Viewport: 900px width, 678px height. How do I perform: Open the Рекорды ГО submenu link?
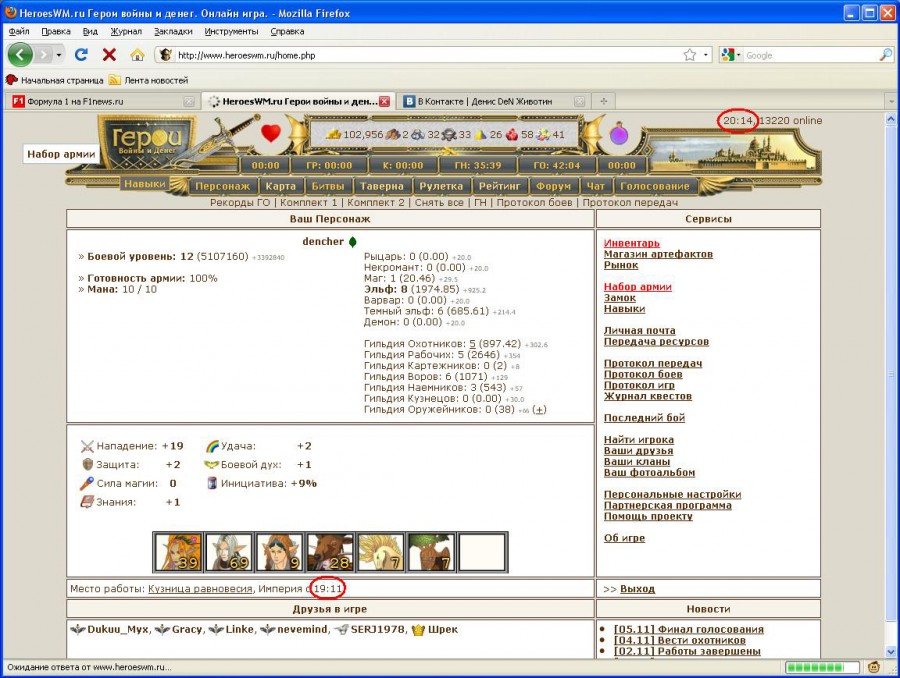[x=240, y=202]
